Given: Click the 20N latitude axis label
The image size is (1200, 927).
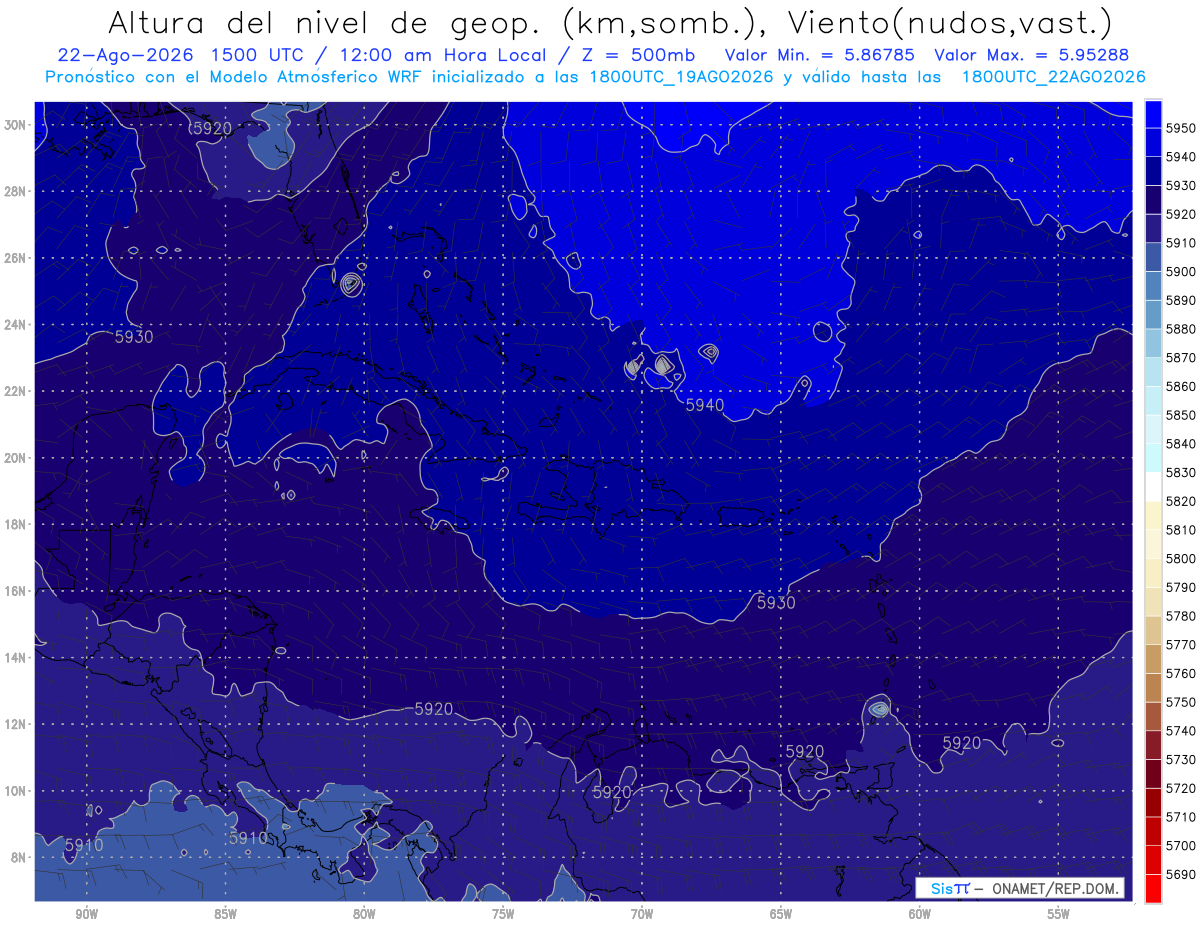Looking at the screenshot, I should click(15, 458).
